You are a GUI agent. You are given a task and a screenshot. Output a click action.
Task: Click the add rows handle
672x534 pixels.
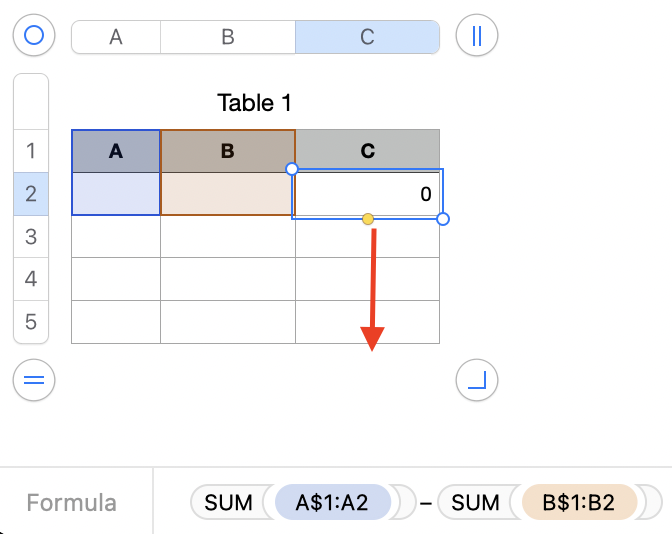[34, 380]
